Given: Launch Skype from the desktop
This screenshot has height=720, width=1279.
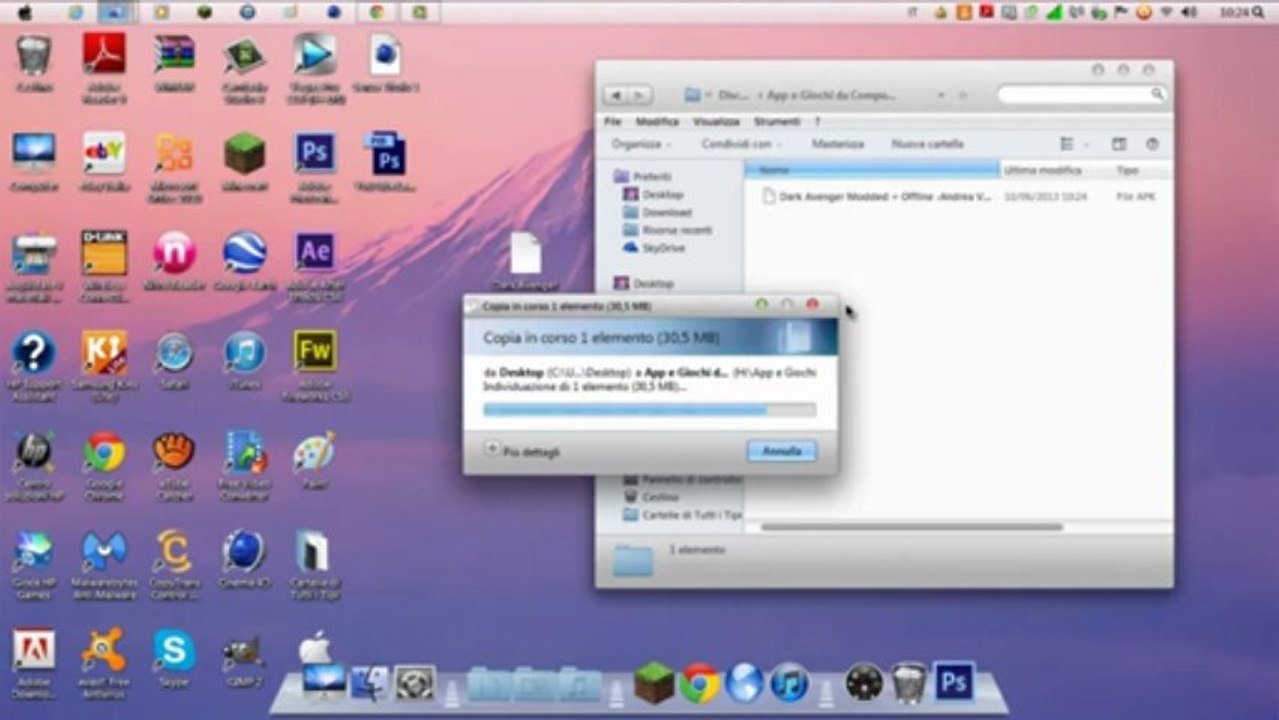Looking at the screenshot, I should point(174,650).
